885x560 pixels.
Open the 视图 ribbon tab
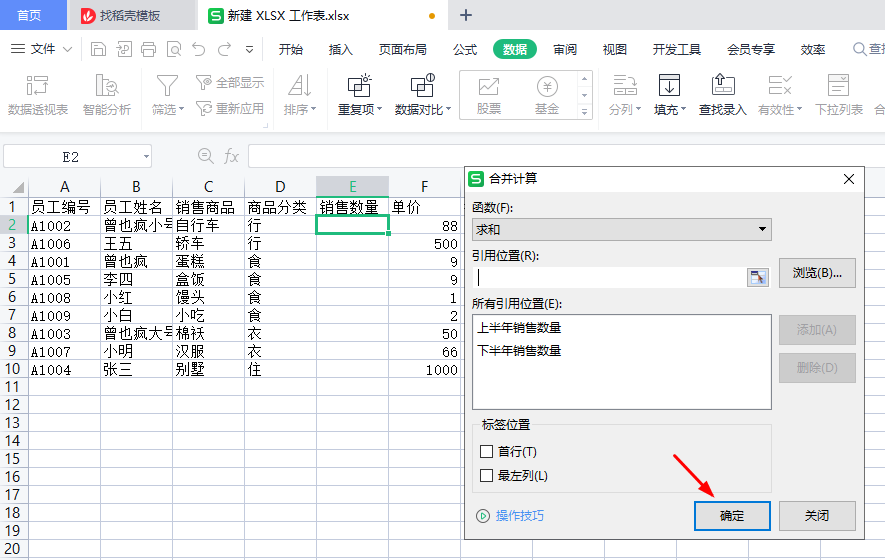tap(615, 50)
